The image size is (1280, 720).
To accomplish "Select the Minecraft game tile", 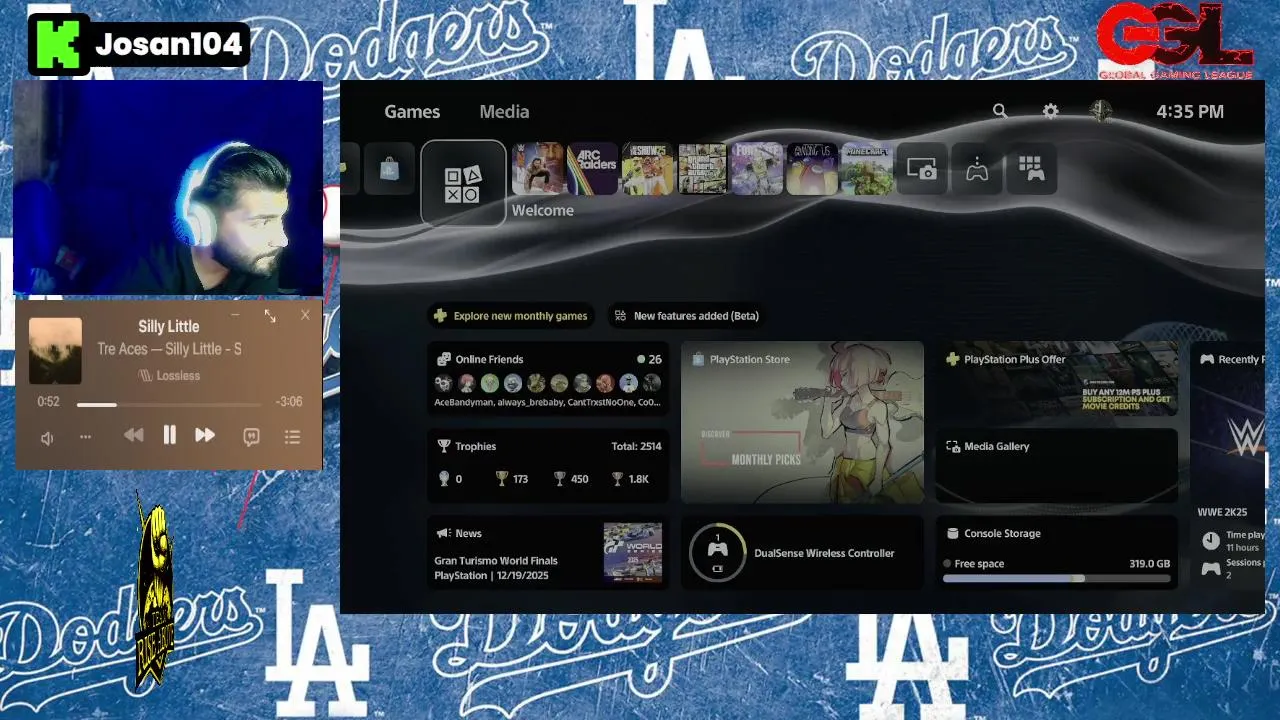I will 867,169.
